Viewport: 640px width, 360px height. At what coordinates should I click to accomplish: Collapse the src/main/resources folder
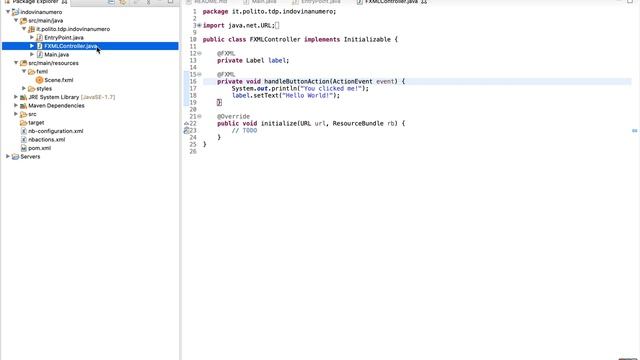(16, 63)
